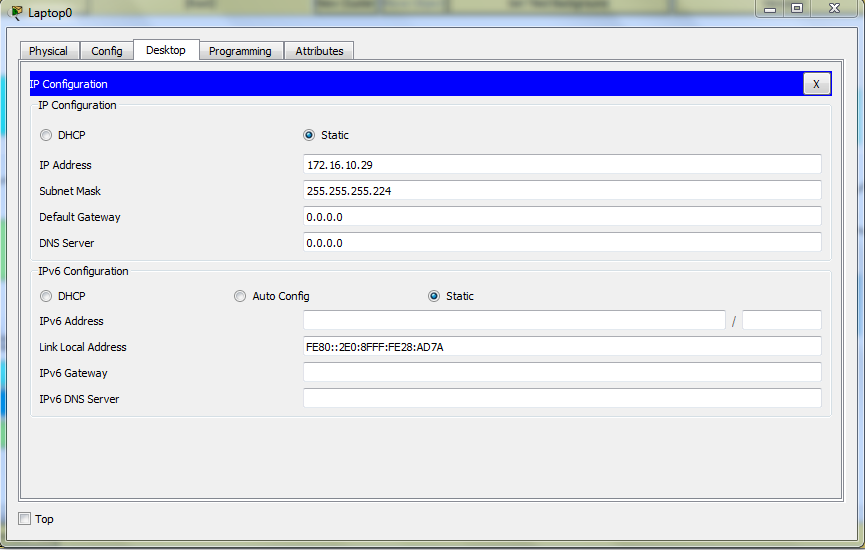865x550 pixels.
Task: Click the empty IPv6 Address field
Action: tap(514, 320)
